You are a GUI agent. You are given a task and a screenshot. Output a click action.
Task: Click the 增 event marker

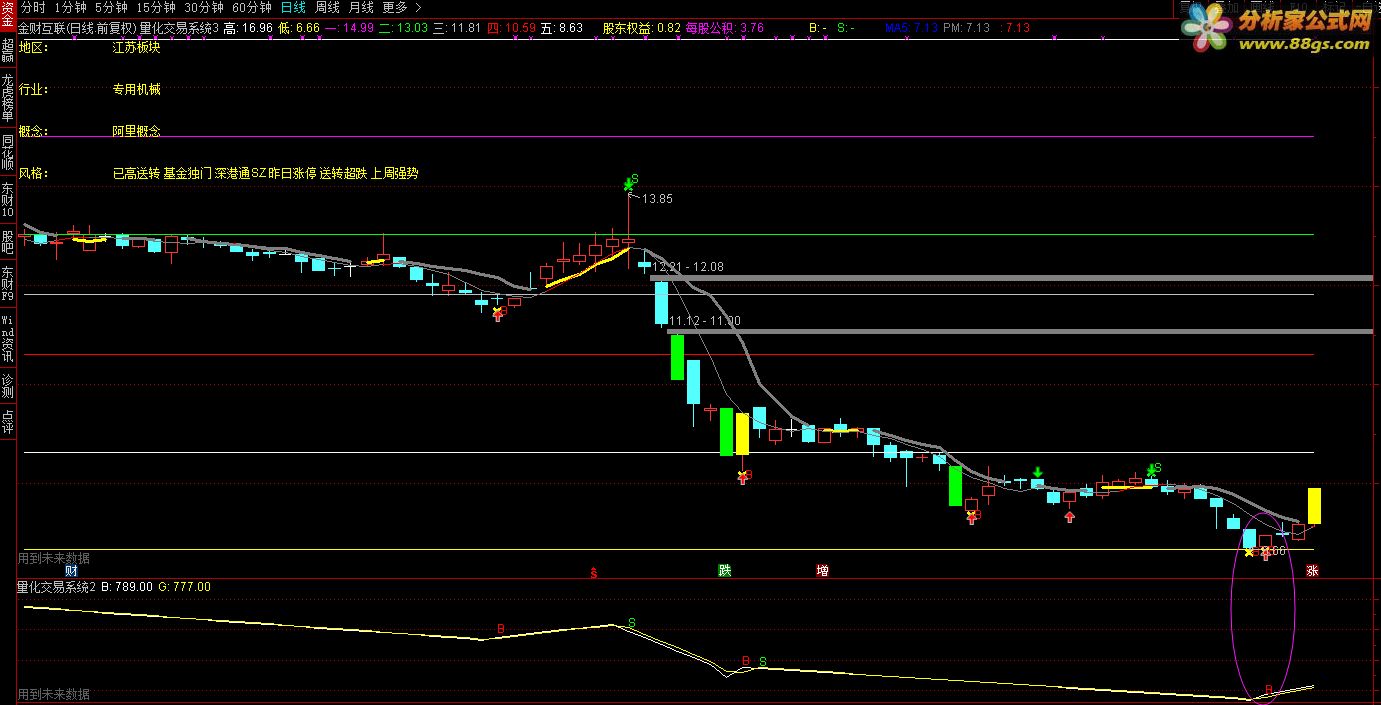tap(822, 570)
